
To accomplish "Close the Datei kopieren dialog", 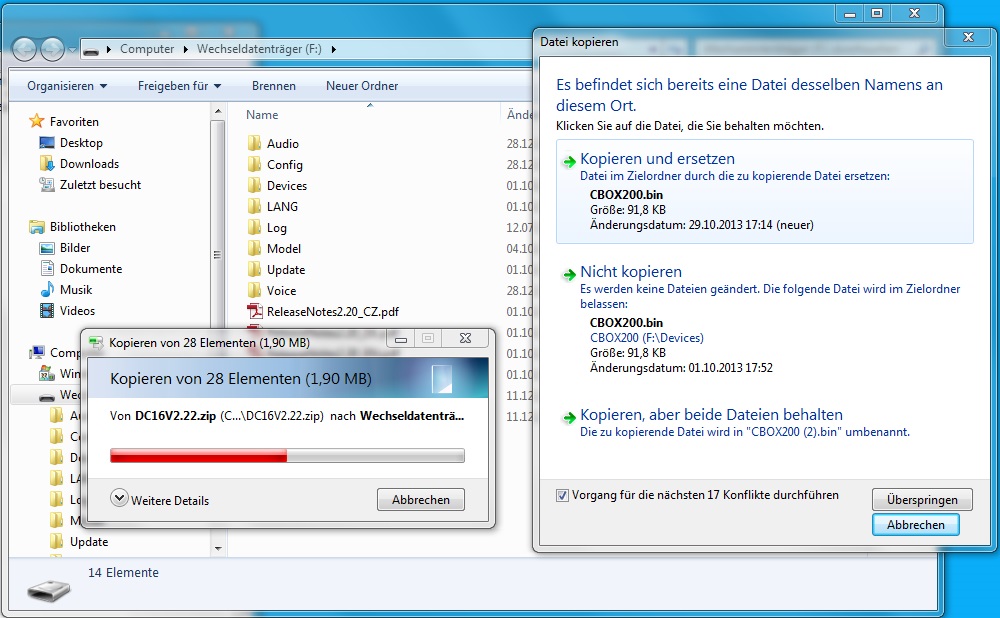I will point(968,37).
